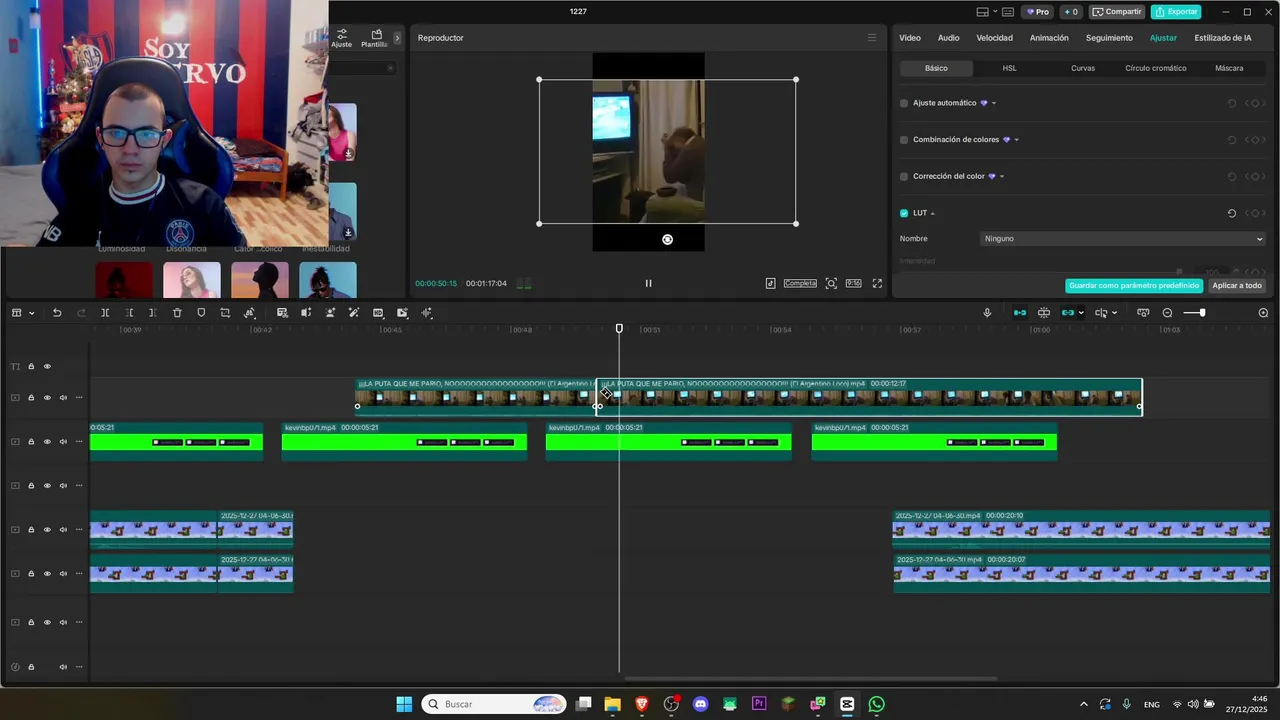The width and height of the screenshot is (1280, 720).
Task: Expand Ajuste automático options arrow
Action: pos(993,103)
